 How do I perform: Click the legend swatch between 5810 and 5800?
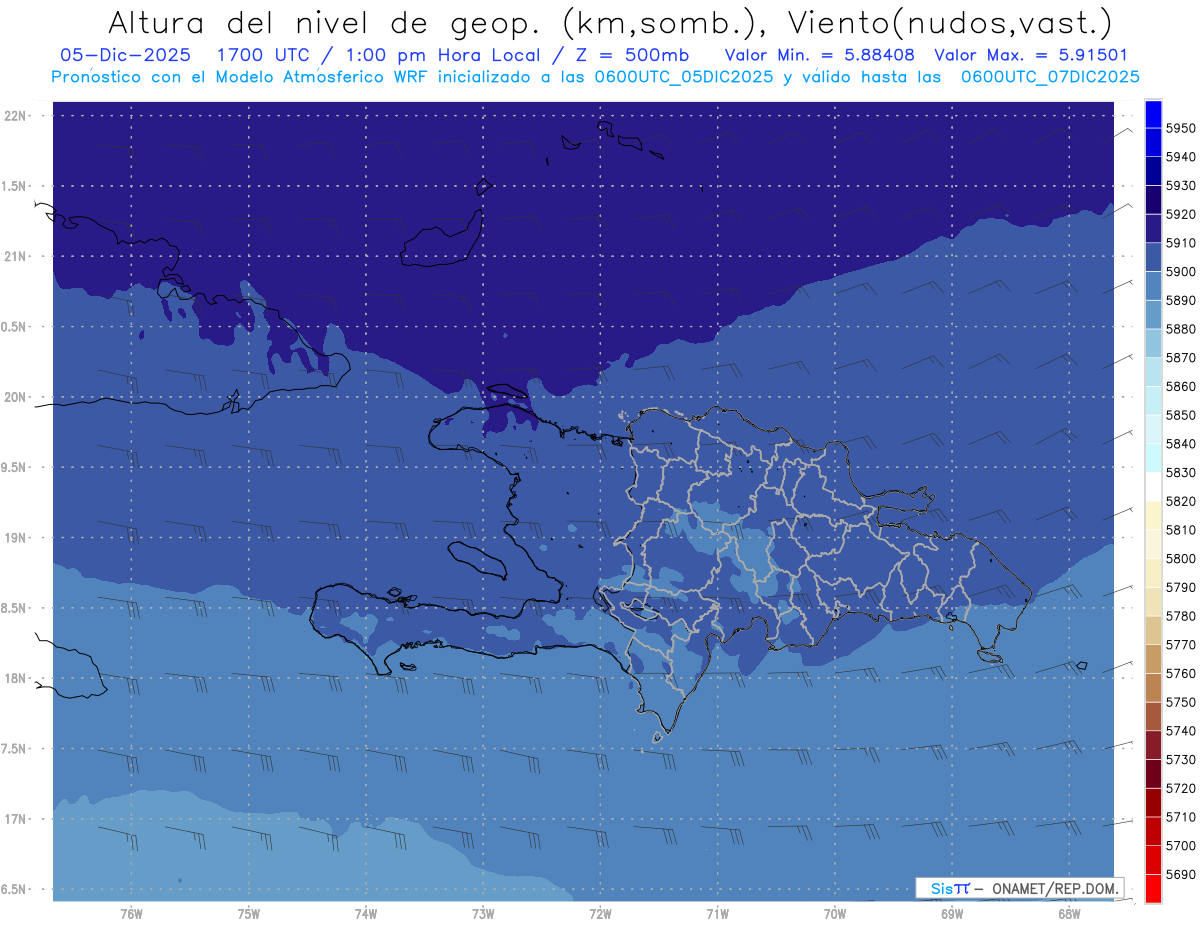tap(1153, 544)
